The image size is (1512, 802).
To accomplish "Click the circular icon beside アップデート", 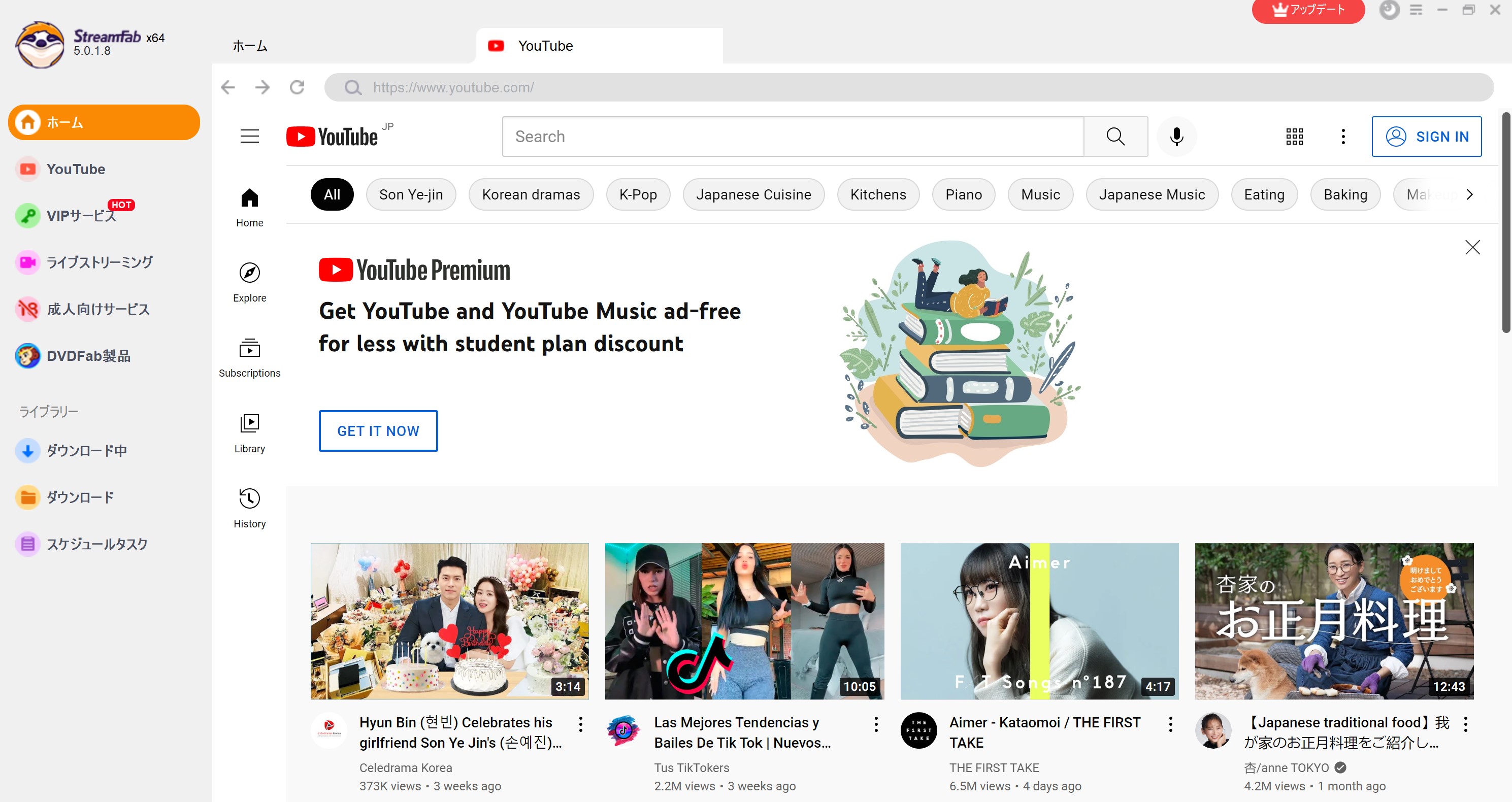I will coord(1389,10).
